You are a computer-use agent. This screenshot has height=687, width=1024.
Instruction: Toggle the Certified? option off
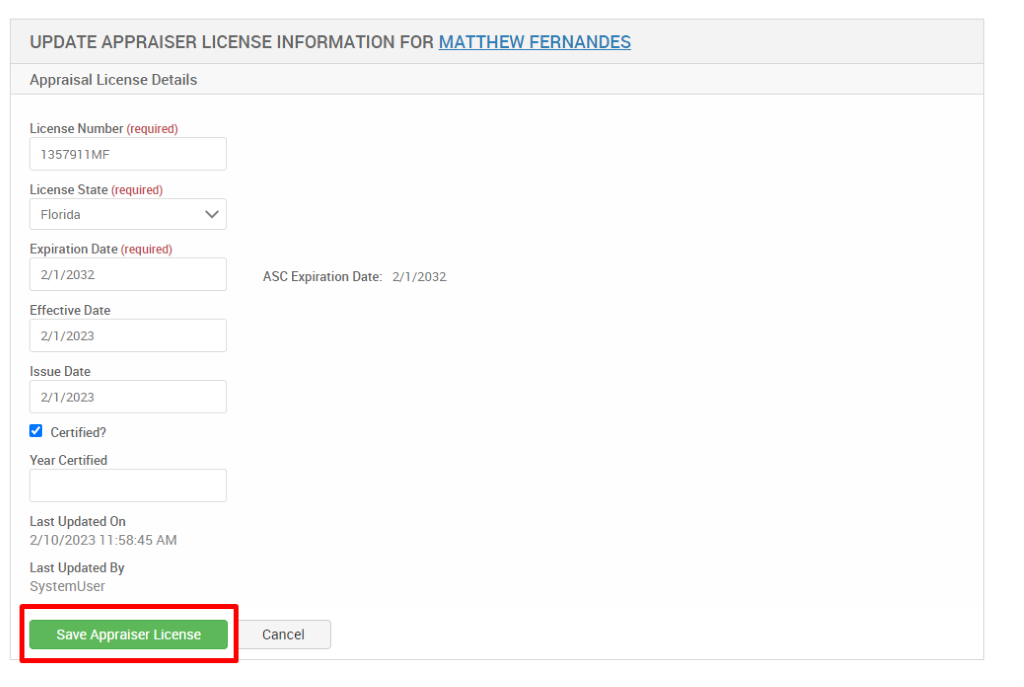coord(35,430)
